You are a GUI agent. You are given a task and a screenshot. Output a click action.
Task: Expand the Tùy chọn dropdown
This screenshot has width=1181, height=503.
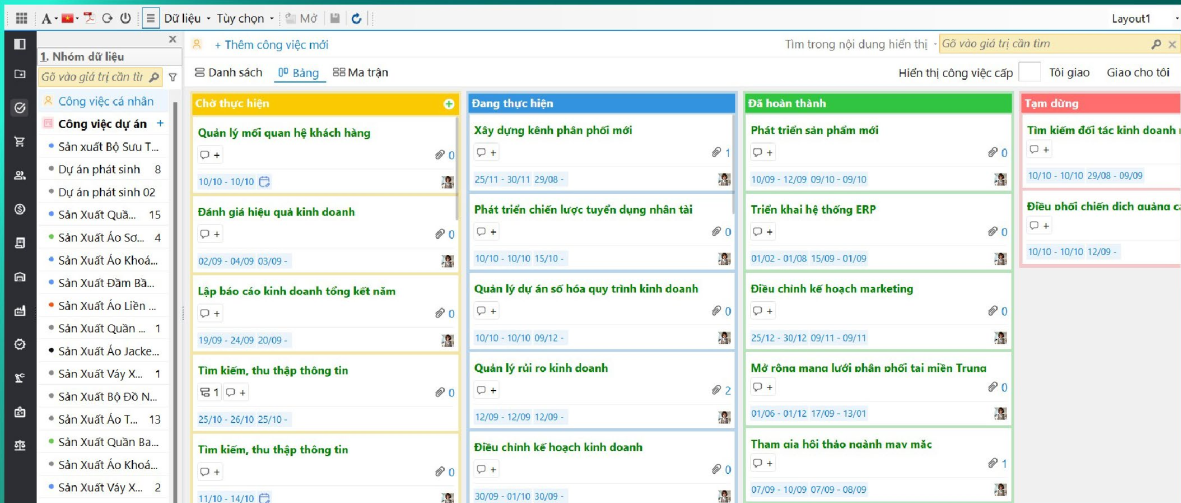pos(245,18)
